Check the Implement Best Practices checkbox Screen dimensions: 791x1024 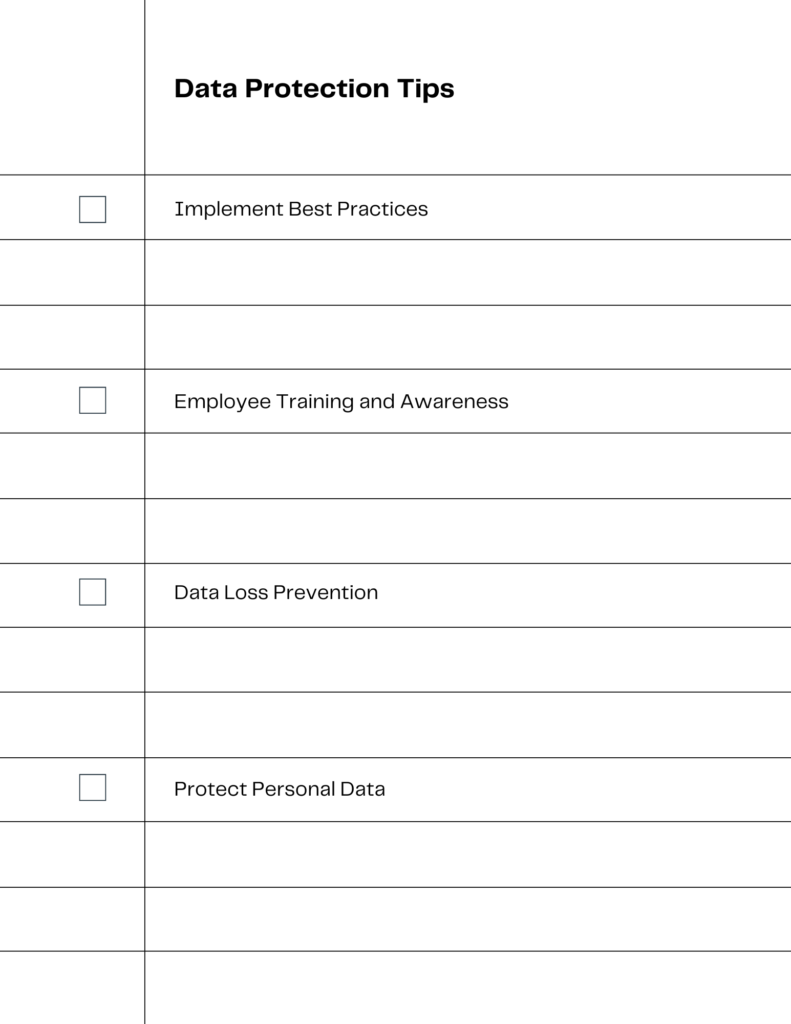click(x=92, y=210)
